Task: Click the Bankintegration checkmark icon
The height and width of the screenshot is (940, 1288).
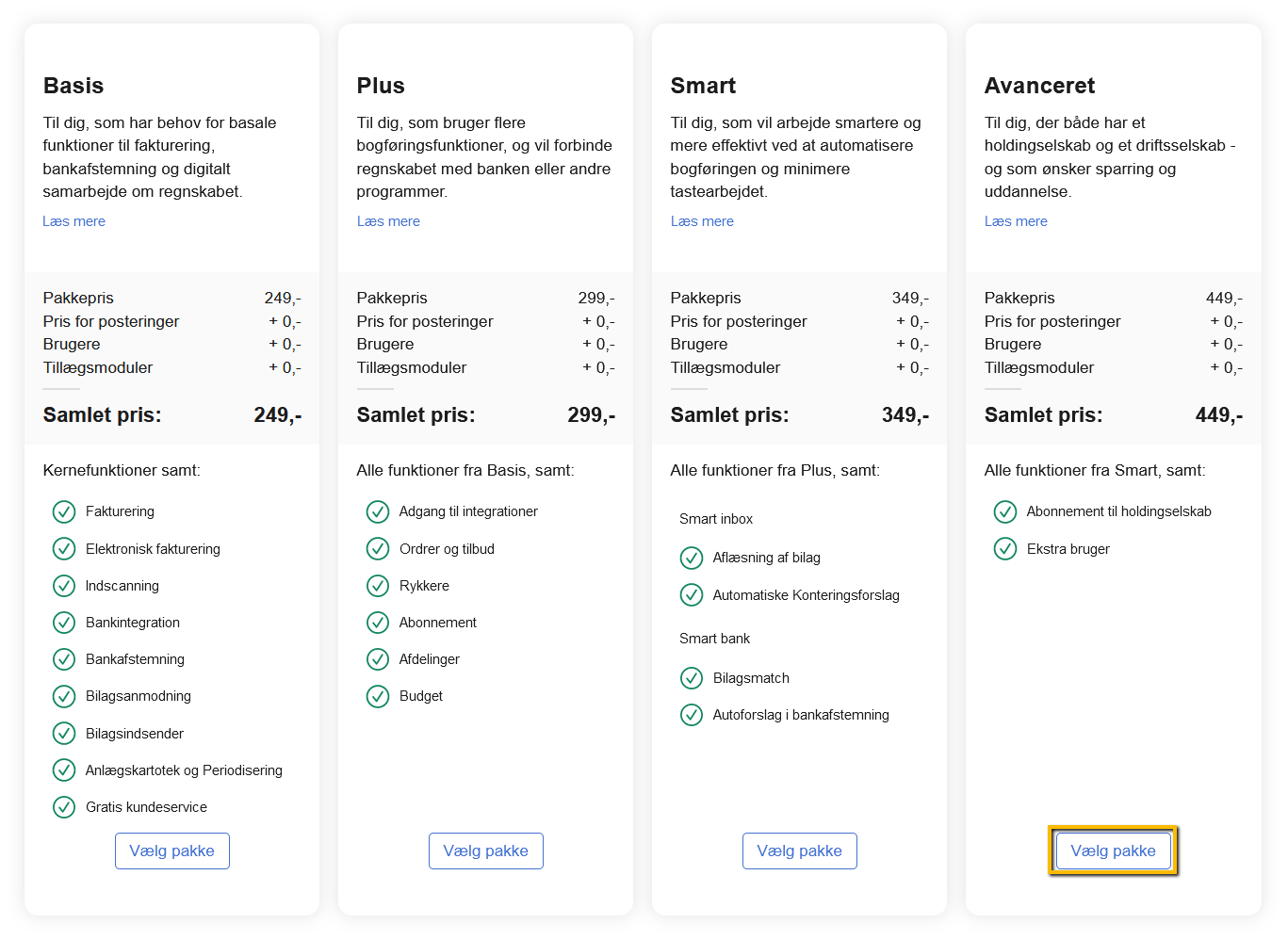Action: (63, 623)
